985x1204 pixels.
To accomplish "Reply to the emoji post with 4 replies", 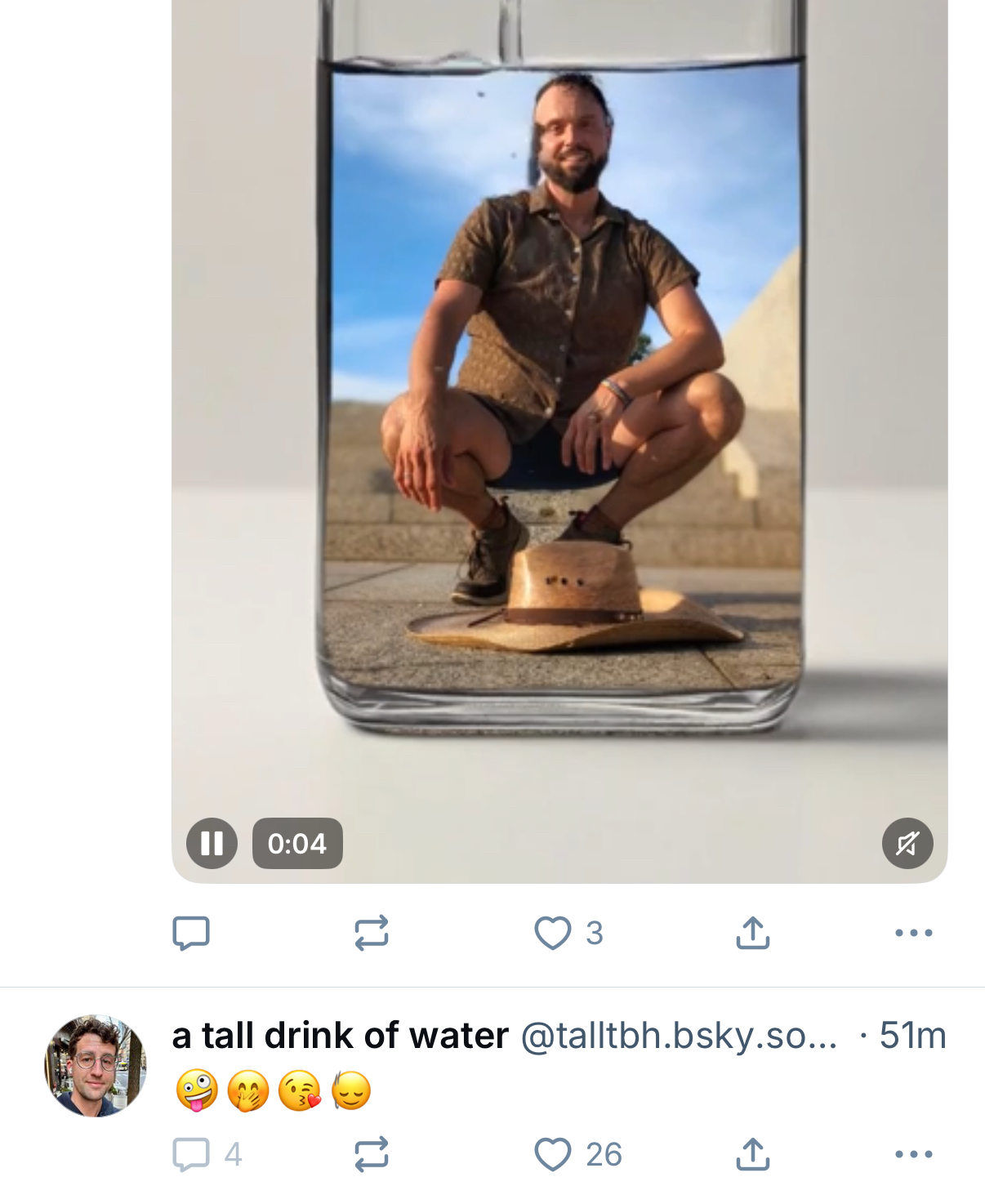I will (x=191, y=1154).
